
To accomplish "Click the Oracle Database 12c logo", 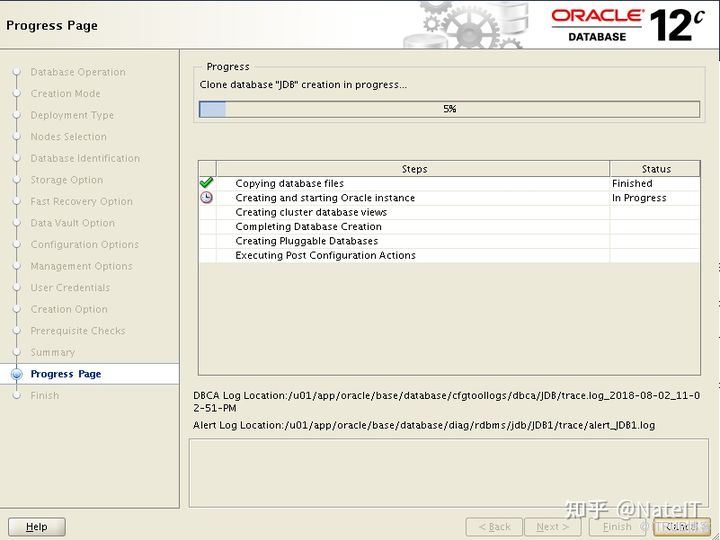I will (x=628, y=25).
